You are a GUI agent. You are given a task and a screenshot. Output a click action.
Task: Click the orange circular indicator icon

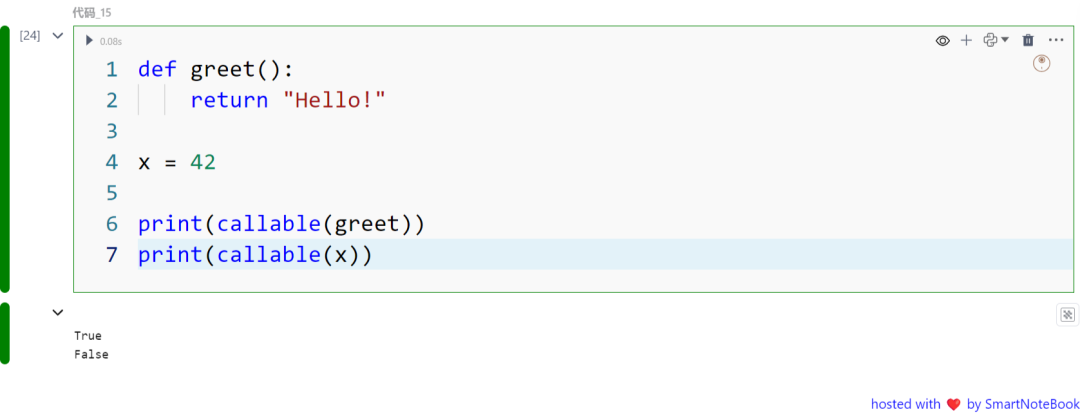1041,63
